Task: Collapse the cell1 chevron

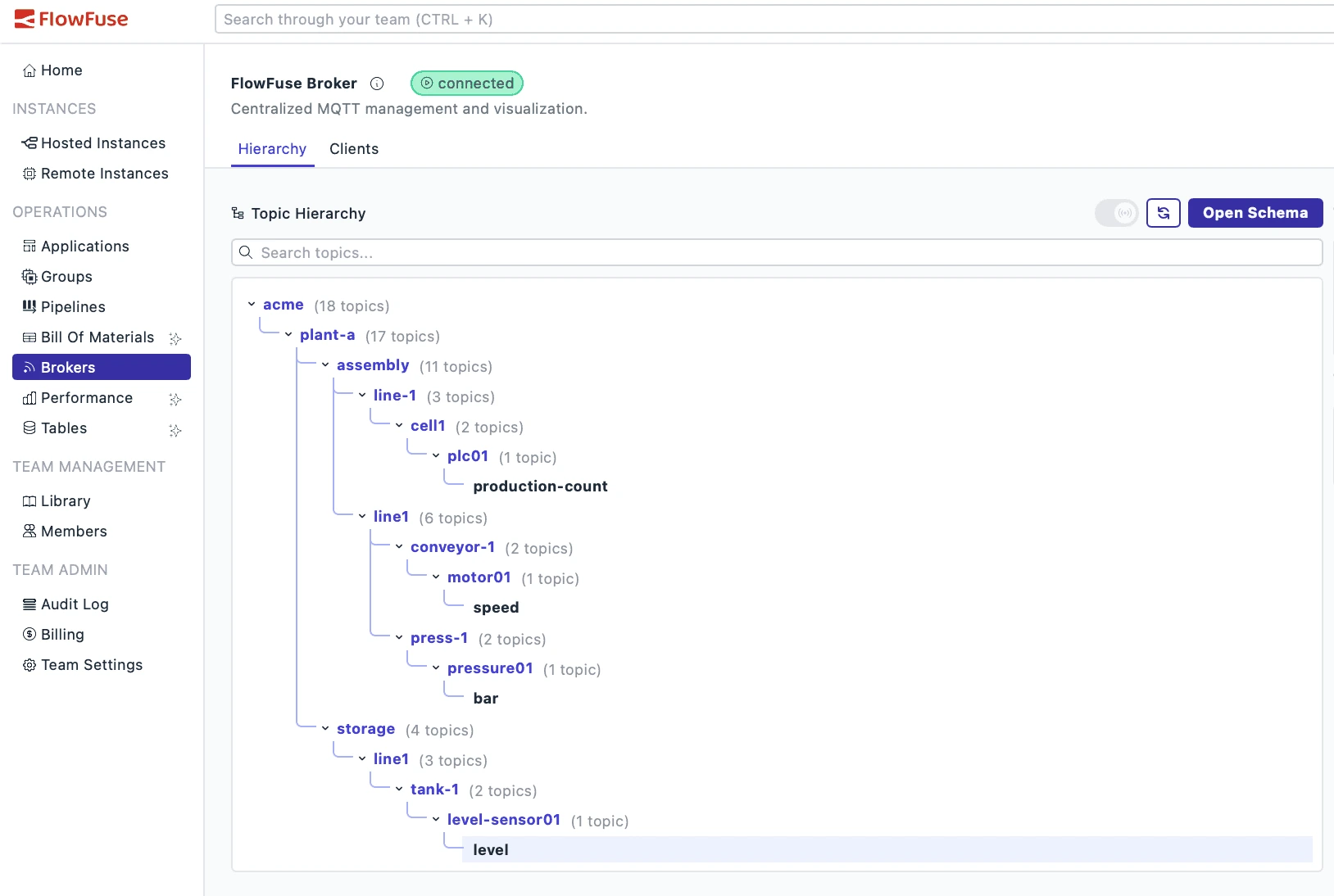Action: (x=399, y=426)
